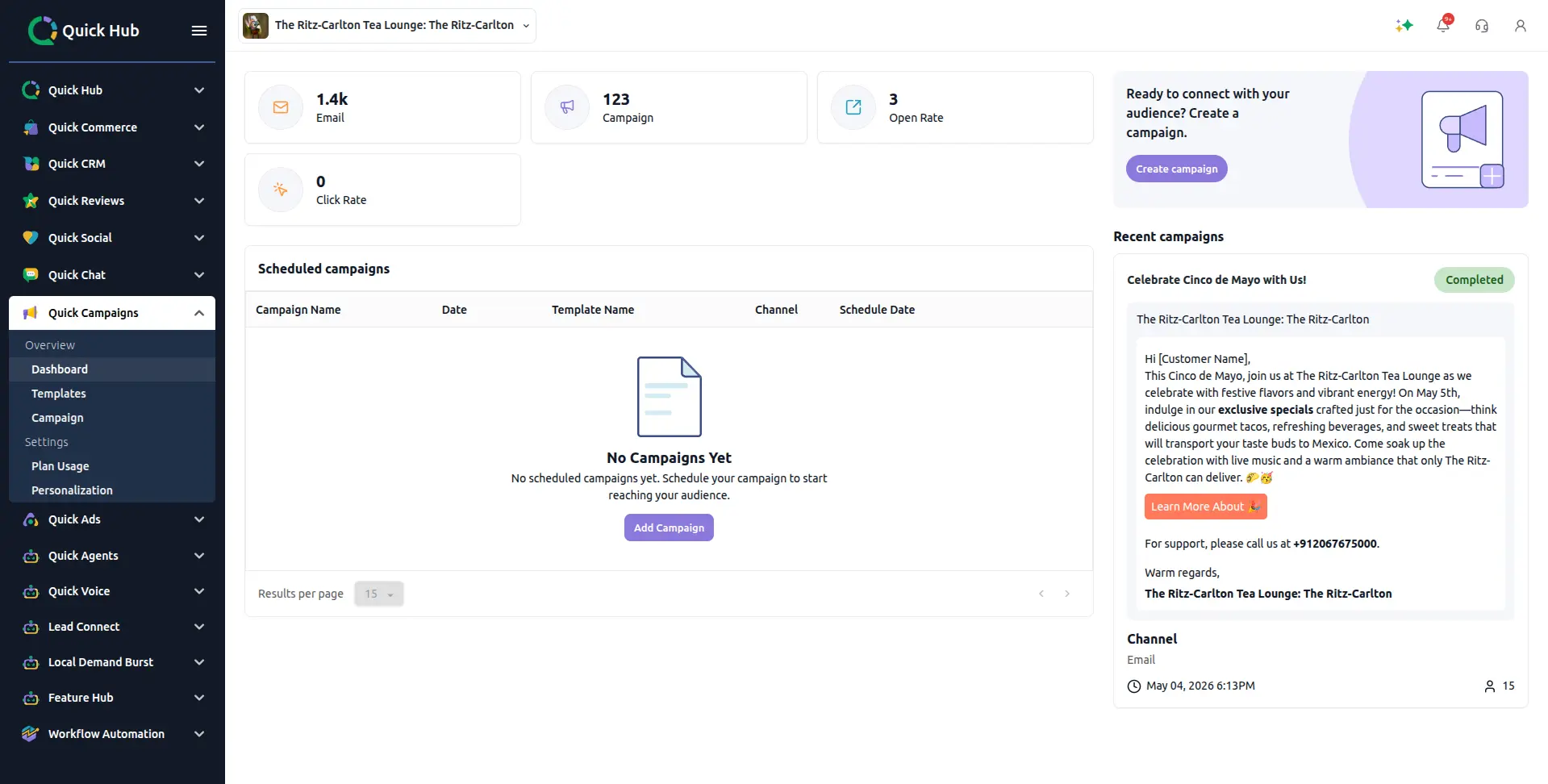Click the Quick Hub logo

84,30
